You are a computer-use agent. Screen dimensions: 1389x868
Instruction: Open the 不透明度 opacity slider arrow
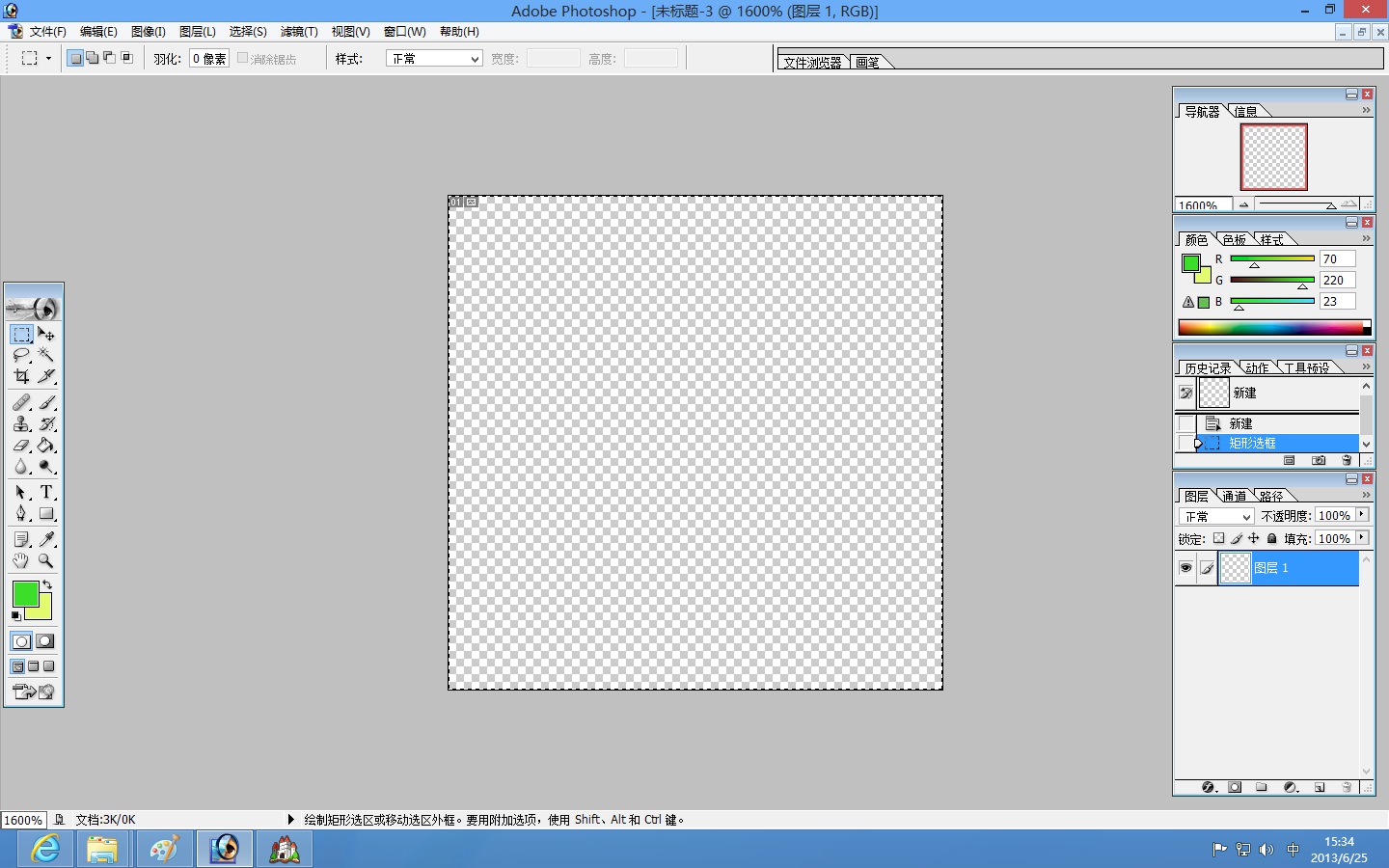pyautogui.click(x=1362, y=515)
